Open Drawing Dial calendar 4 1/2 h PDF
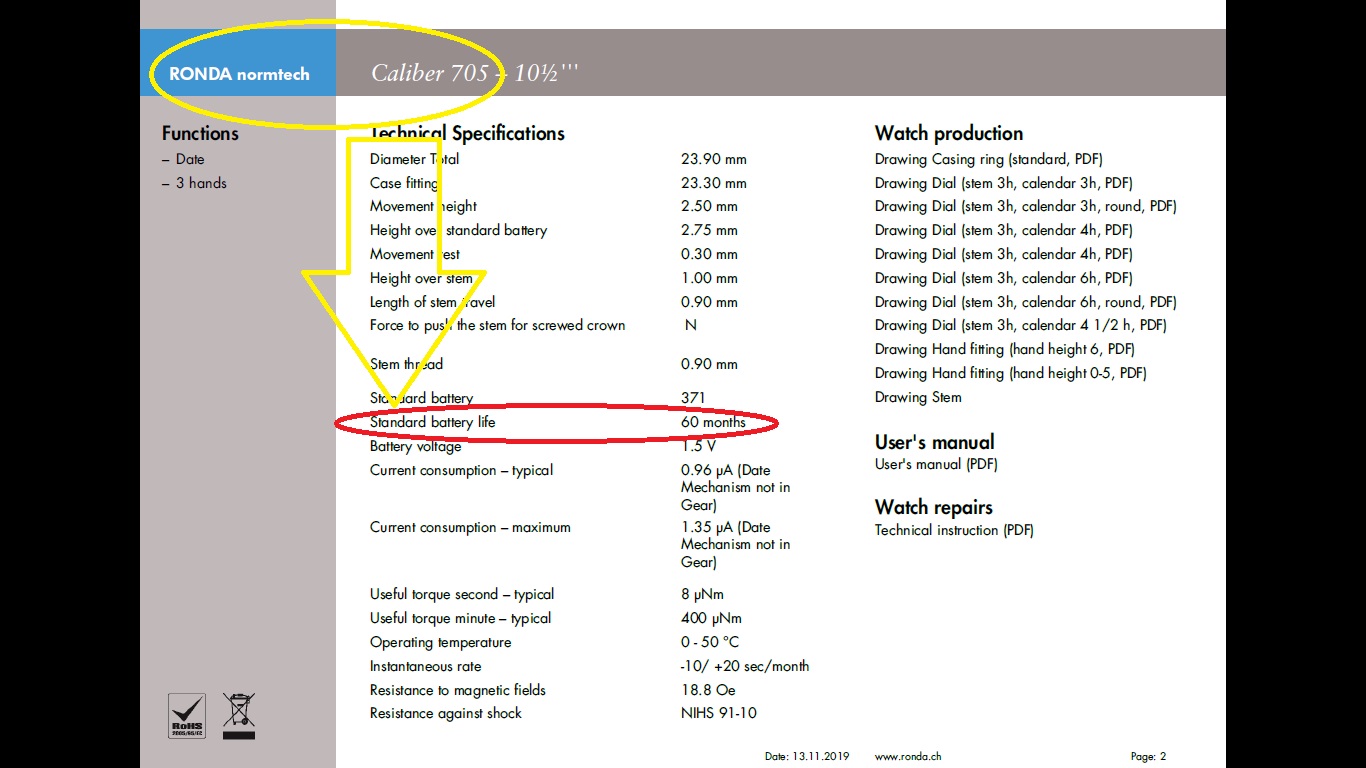The image size is (1366, 768). [1020, 325]
